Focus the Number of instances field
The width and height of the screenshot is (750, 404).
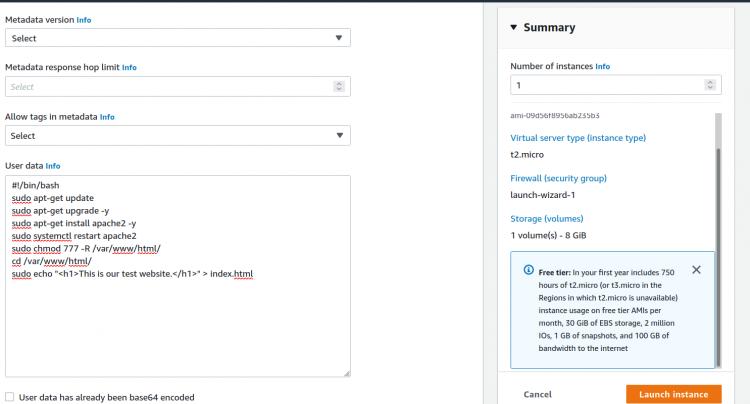[x=620, y=87]
